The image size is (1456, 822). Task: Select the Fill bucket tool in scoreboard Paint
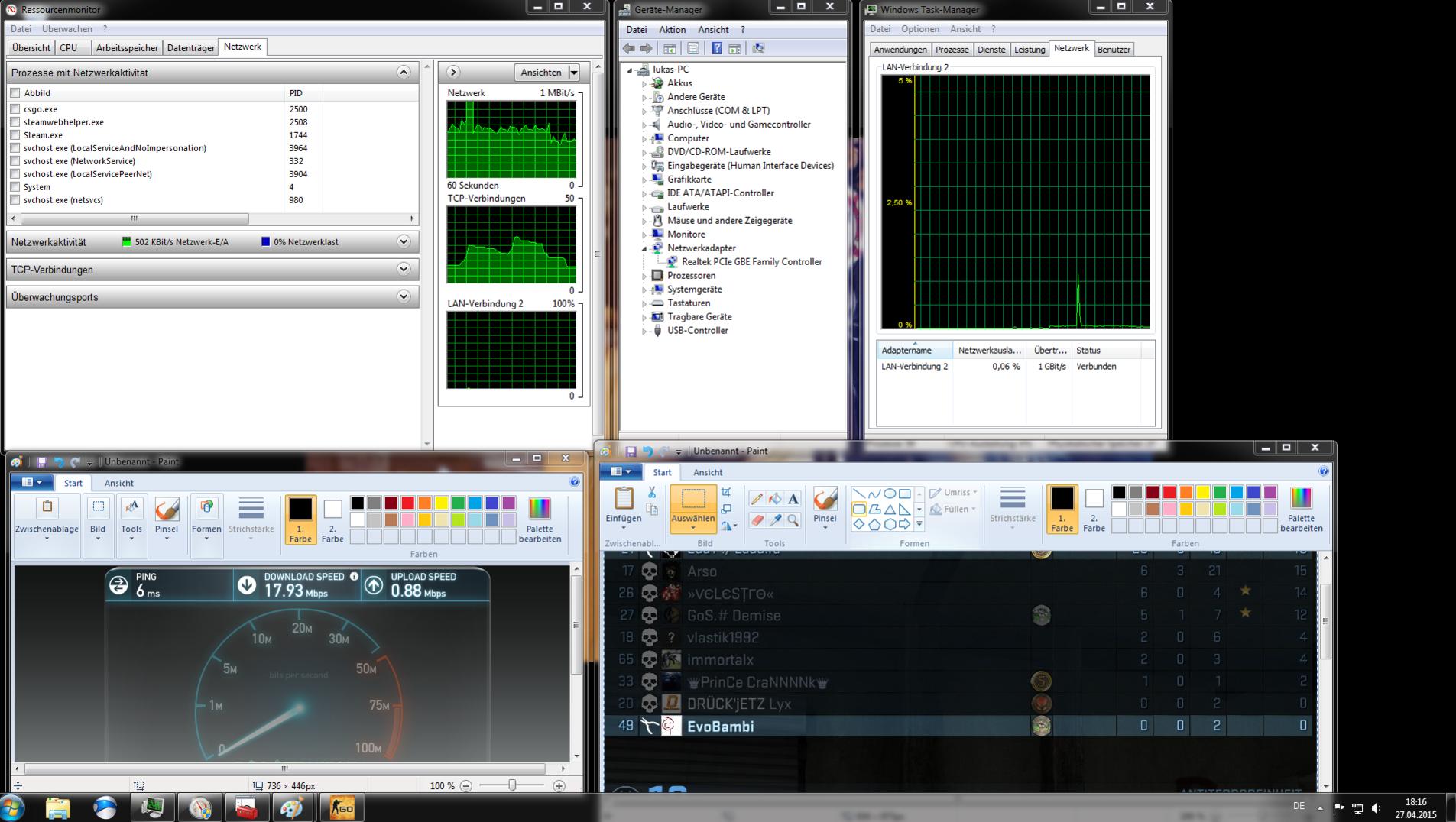tap(775, 499)
